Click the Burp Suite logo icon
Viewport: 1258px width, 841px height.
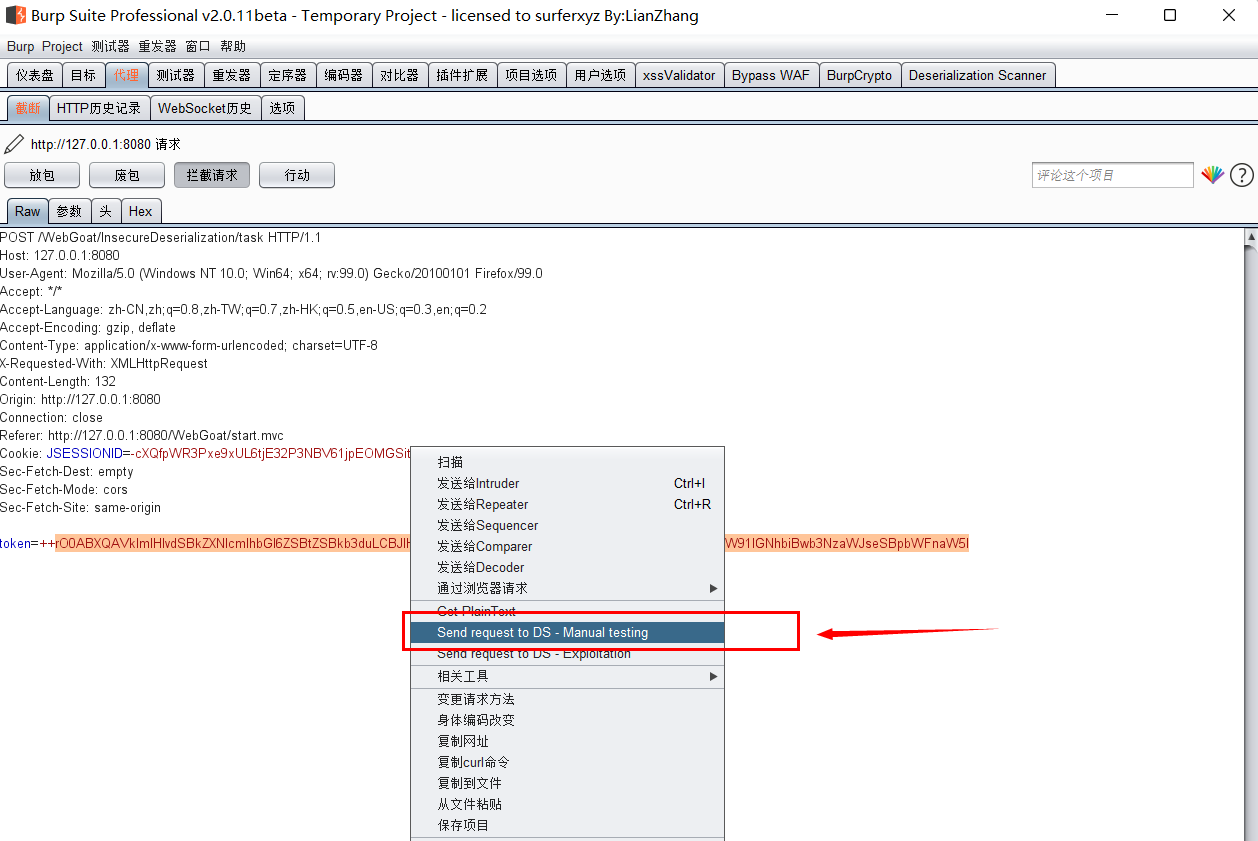point(15,15)
